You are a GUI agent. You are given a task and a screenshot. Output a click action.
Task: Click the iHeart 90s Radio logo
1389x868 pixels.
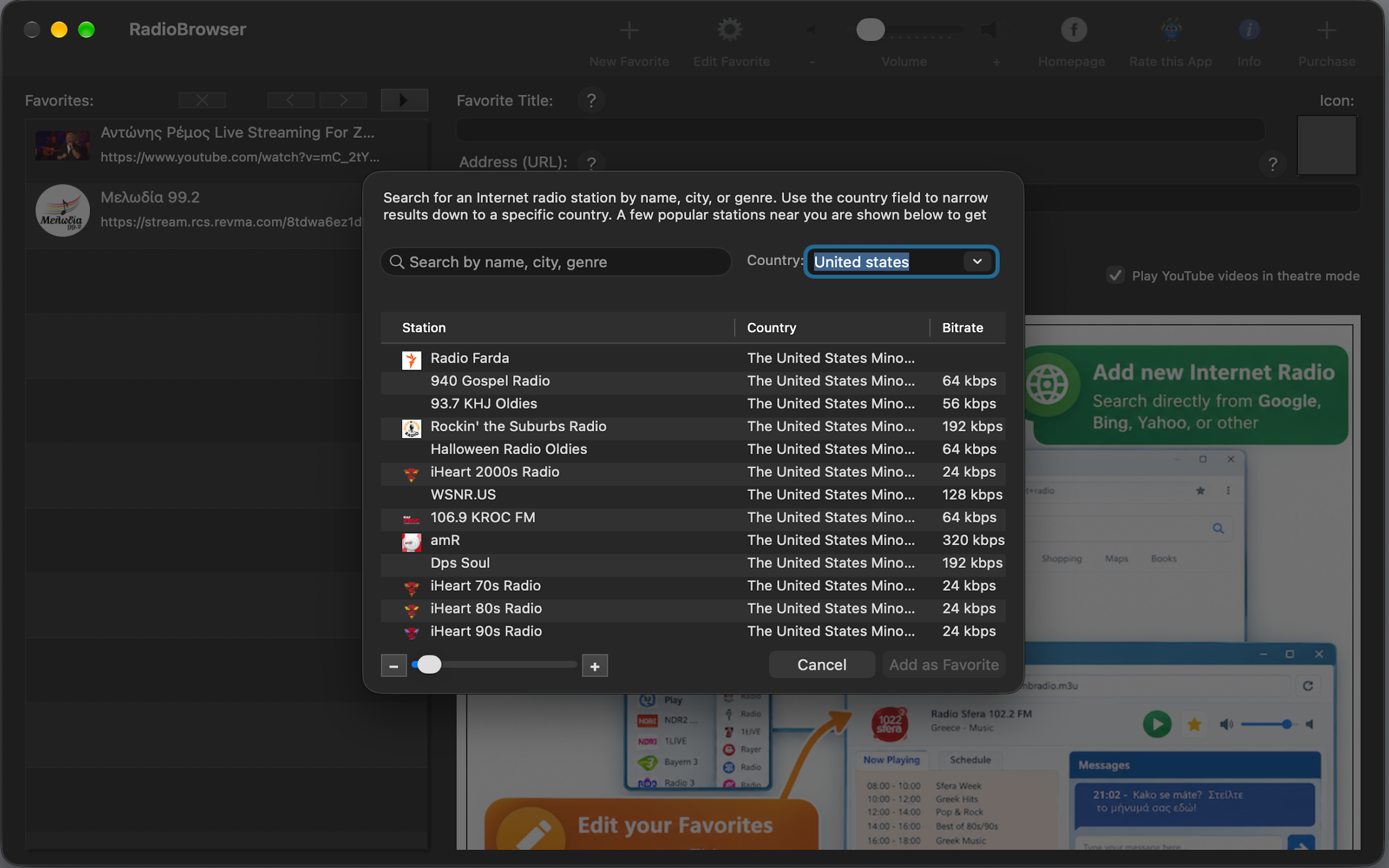tap(411, 633)
